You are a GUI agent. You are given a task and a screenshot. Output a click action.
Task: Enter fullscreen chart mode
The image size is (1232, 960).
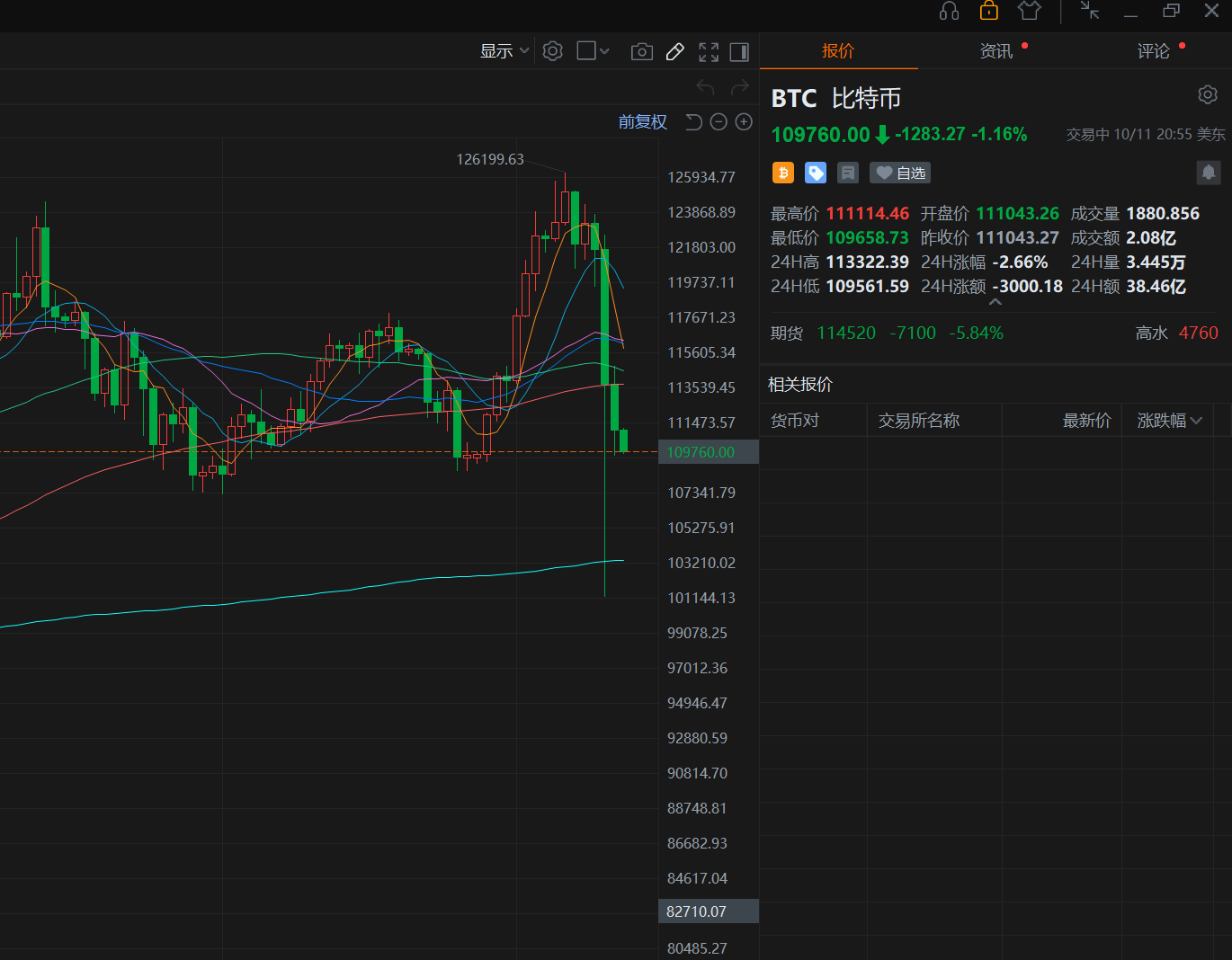point(709,51)
